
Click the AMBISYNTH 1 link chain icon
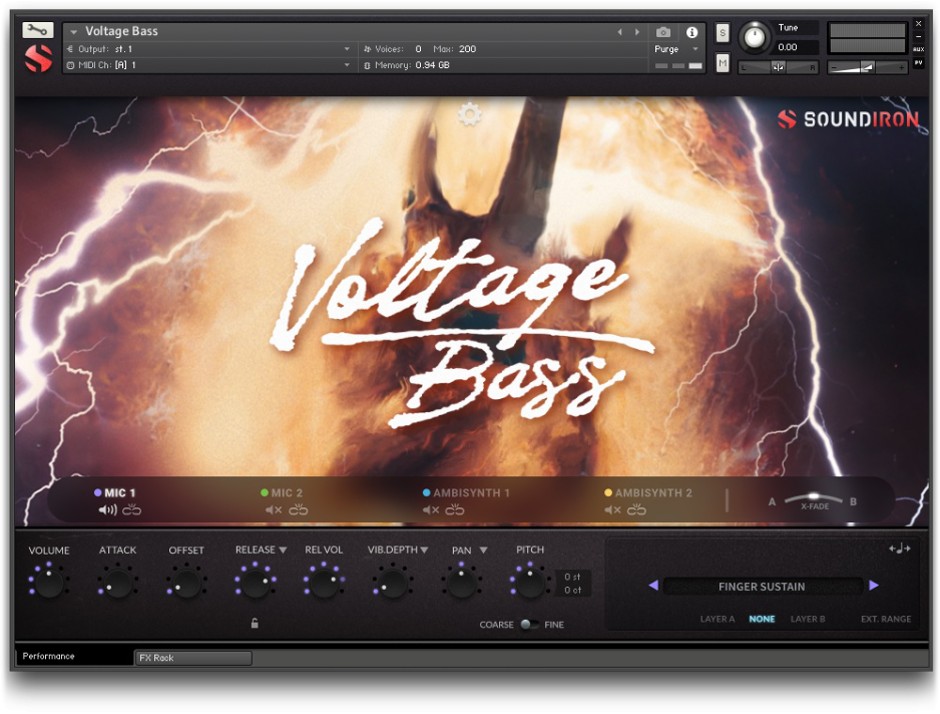455,510
